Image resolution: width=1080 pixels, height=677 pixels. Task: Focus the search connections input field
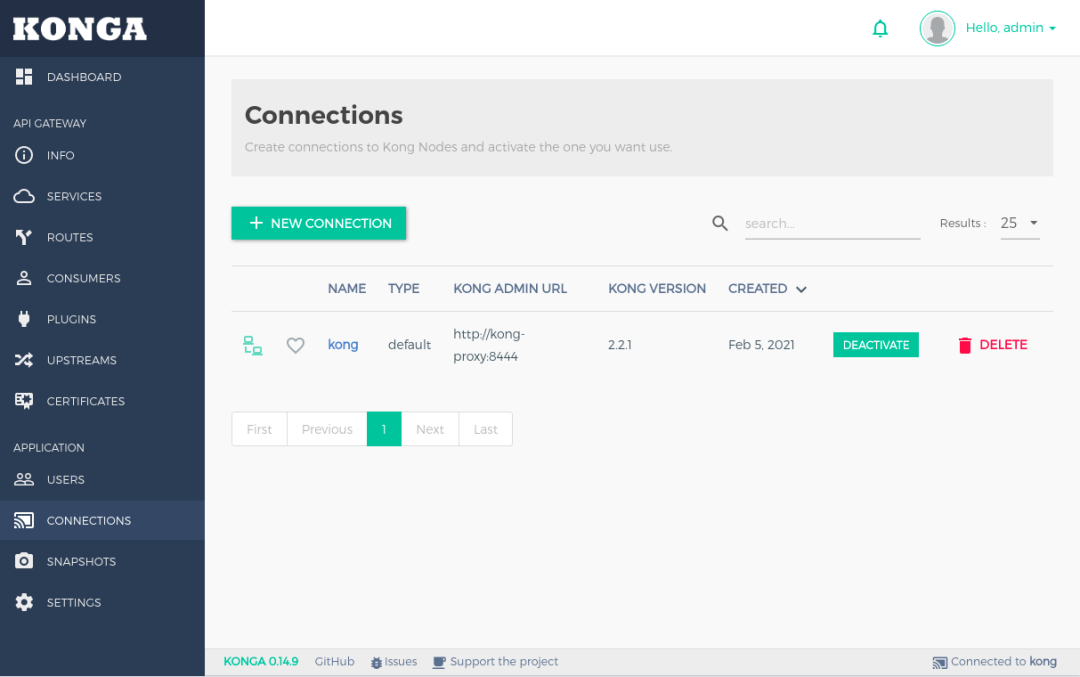(x=832, y=223)
